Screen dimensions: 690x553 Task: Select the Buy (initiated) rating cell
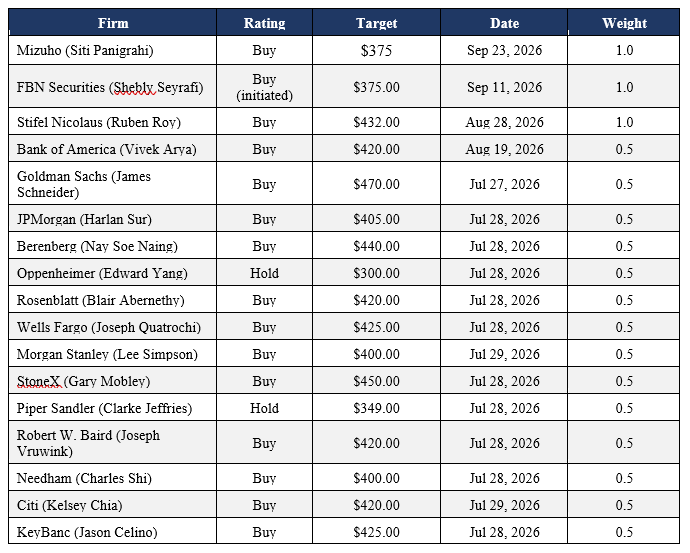pyautogui.click(x=264, y=87)
